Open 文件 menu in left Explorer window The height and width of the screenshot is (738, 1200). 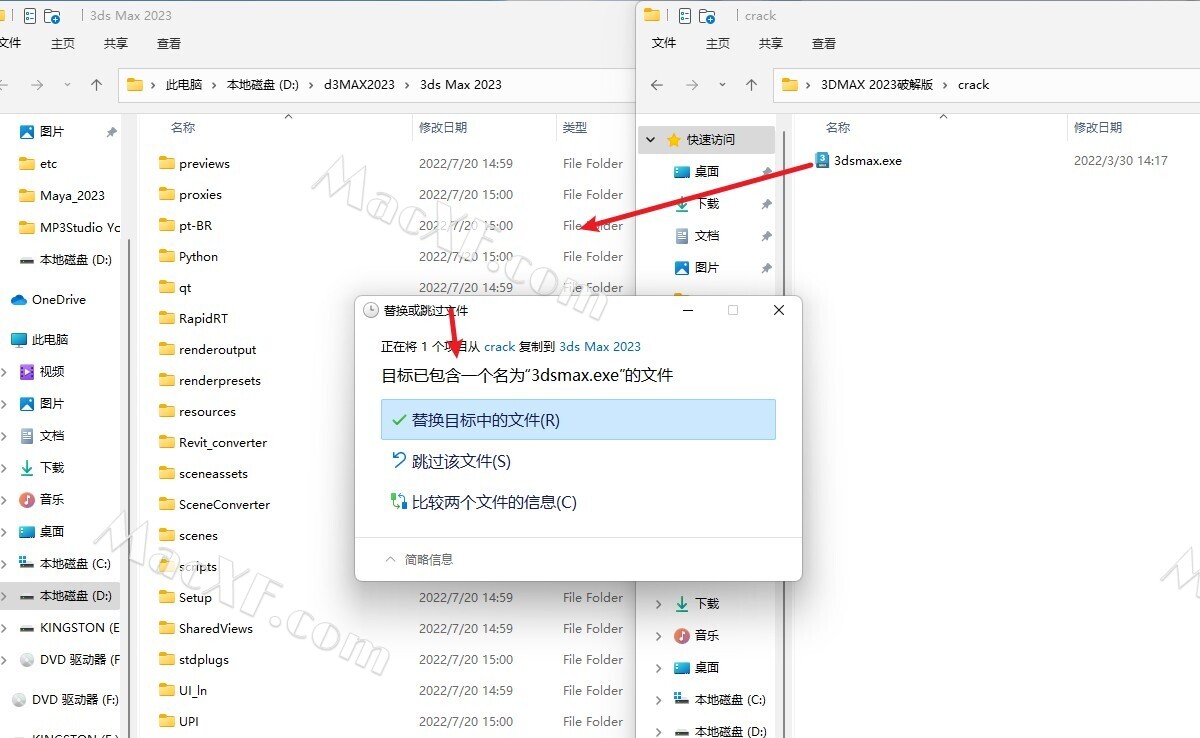10,43
